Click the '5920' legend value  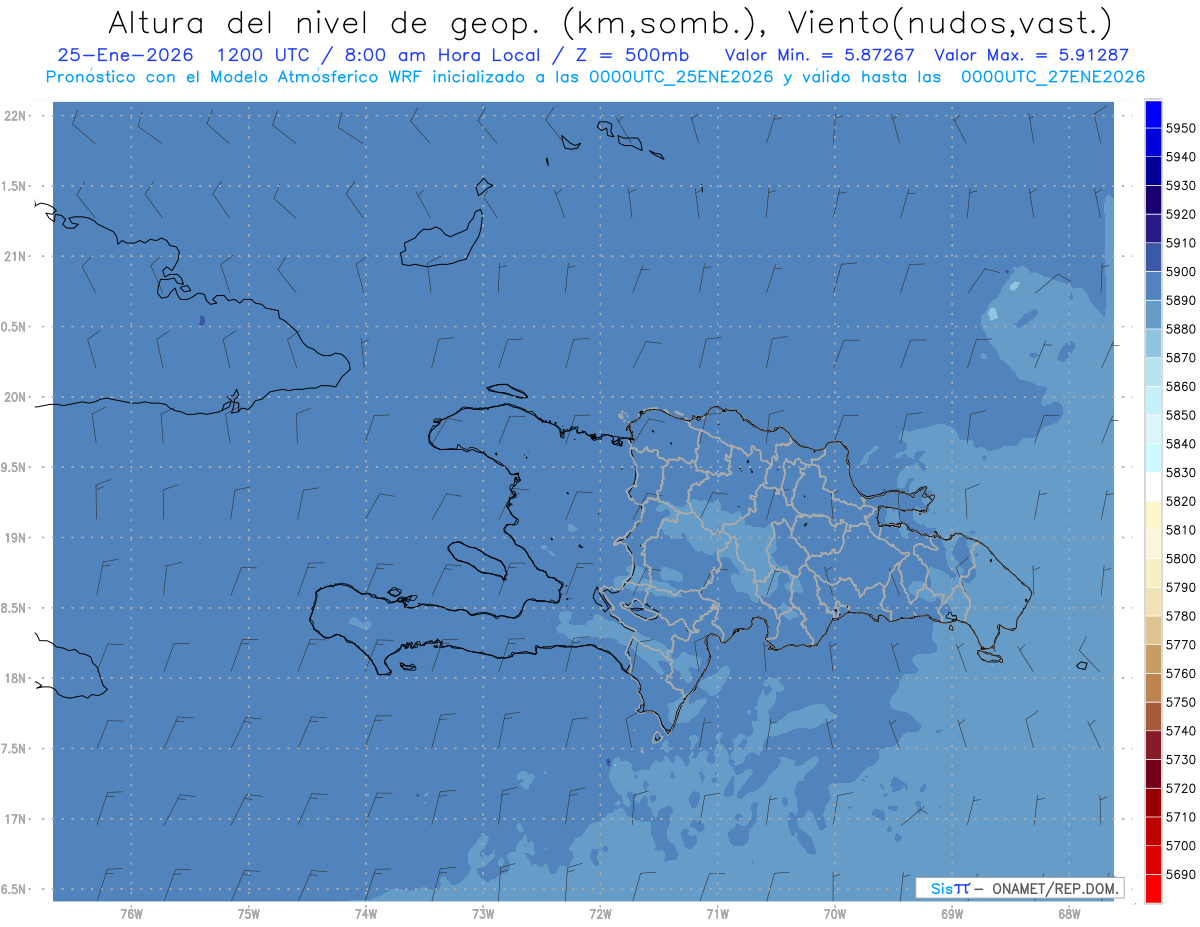[x=1180, y=214]
